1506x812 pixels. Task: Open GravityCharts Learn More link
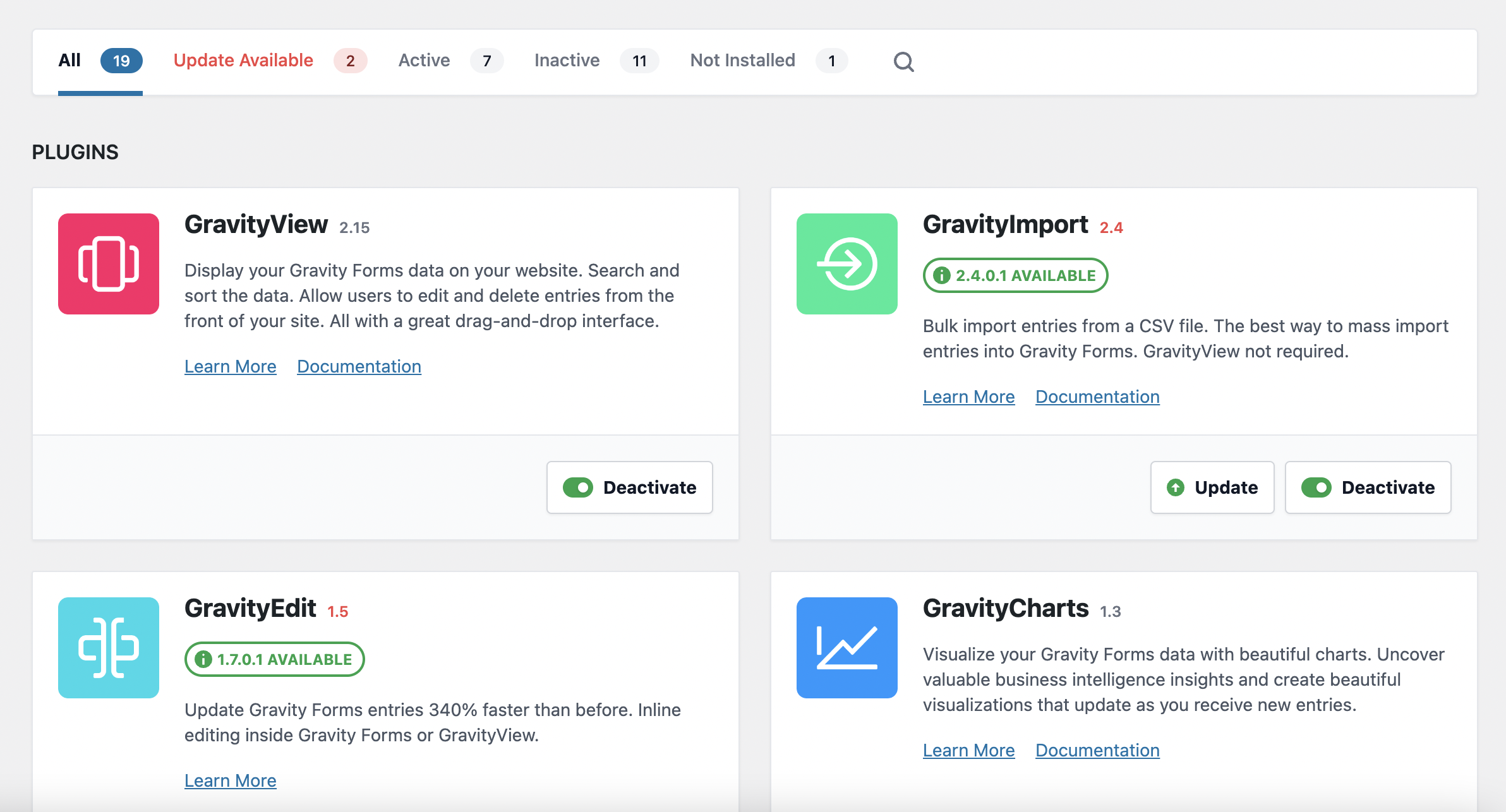(x=968, y=750)
